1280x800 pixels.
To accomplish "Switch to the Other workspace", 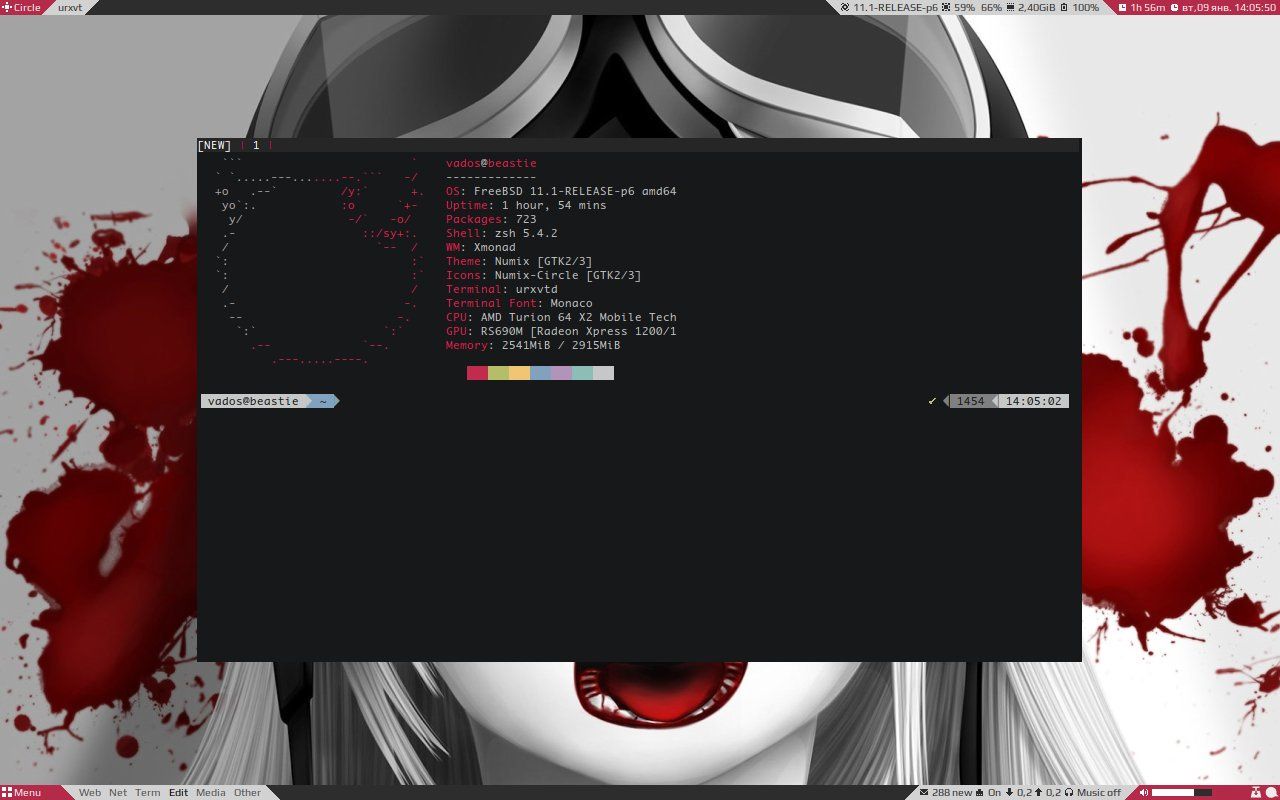I will click(247, 792).
